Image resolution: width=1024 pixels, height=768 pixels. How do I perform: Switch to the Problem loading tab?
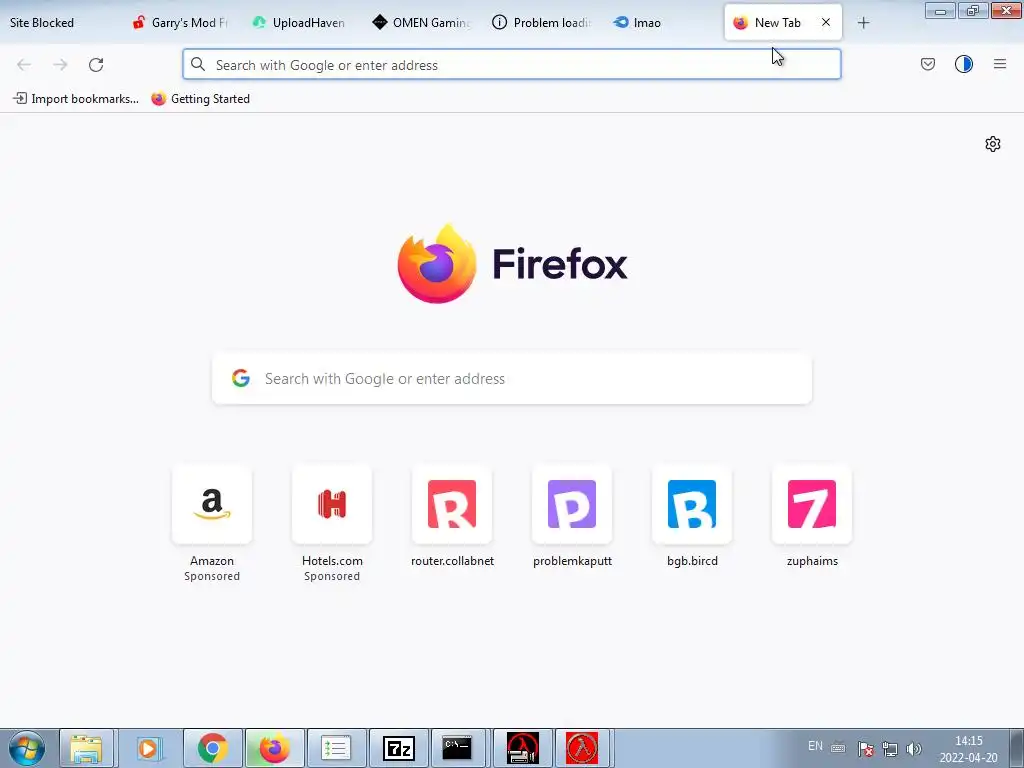pyautogui.click(x=542, y=23)
